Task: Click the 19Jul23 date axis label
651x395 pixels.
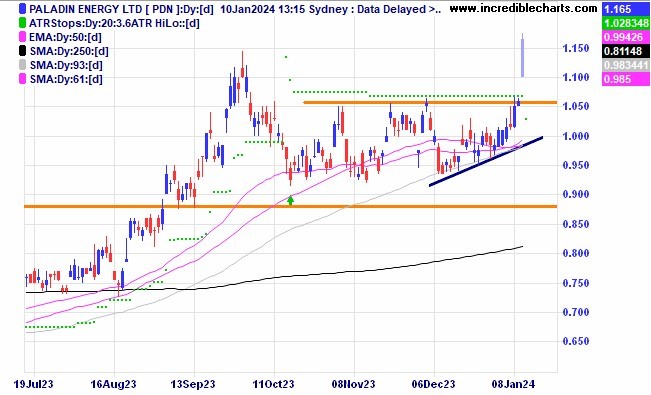Action: coord(33,384)
